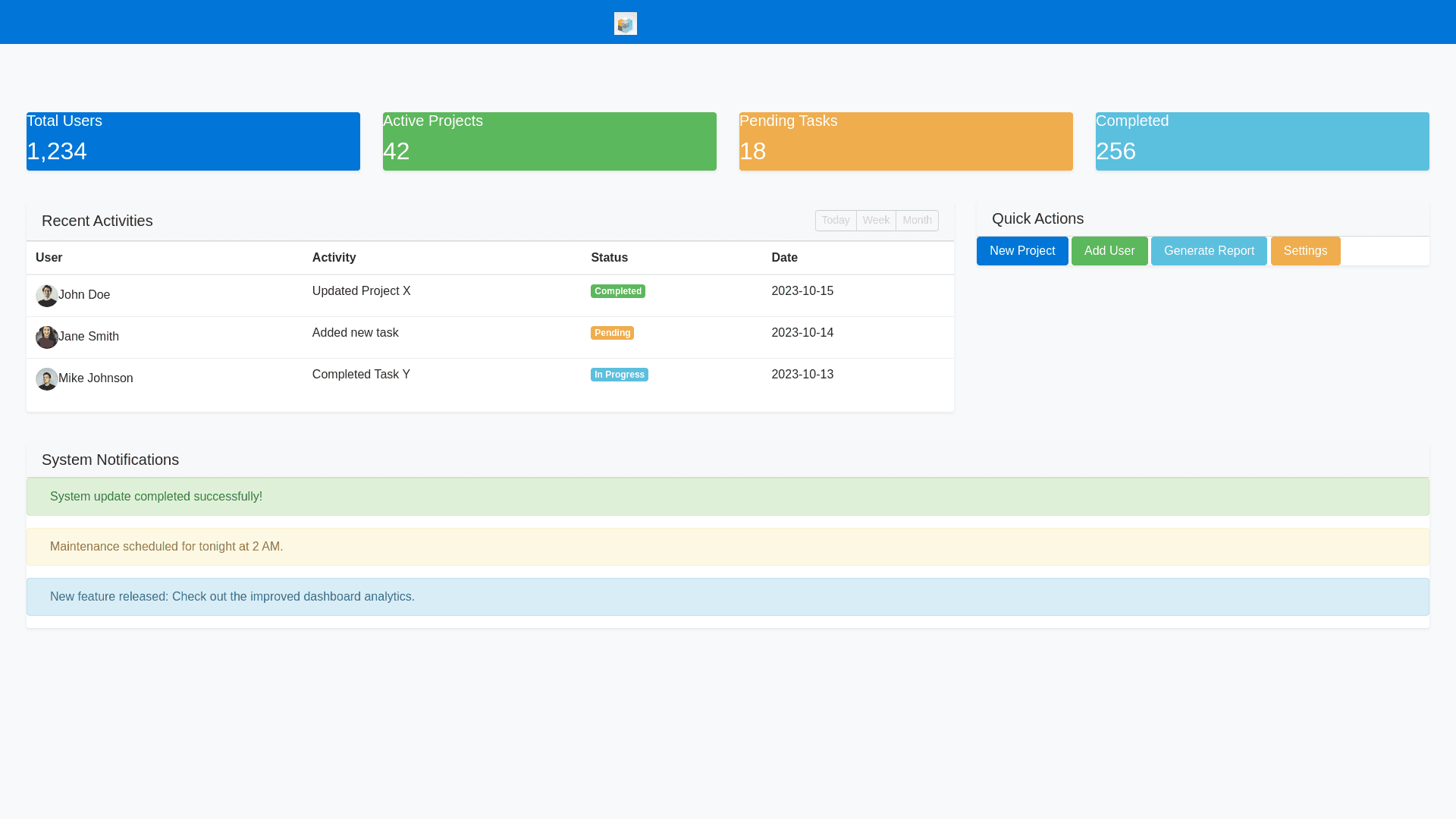
Task: Click Jane Smith's avatar picture
Action: (x=46, y=337)
